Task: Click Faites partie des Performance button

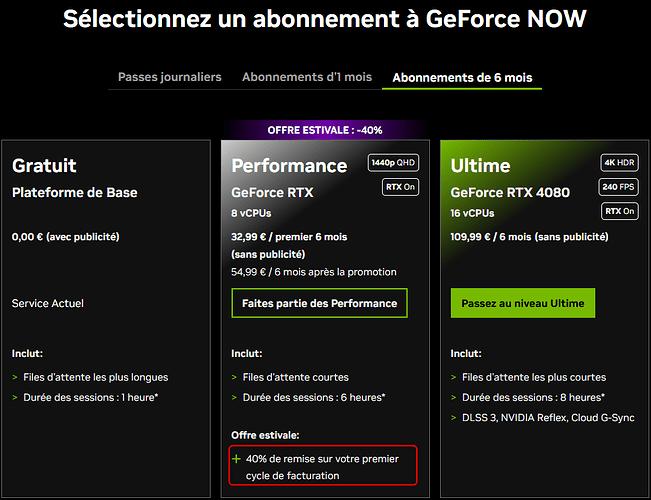Action: pyautogui.click(x=319, y=303)
